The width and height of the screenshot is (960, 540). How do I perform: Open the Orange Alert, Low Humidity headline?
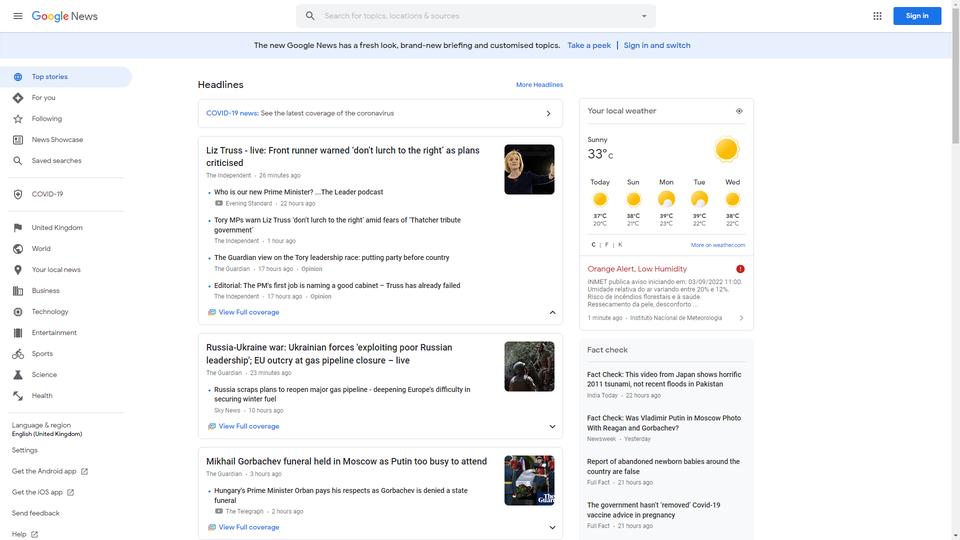637,269
